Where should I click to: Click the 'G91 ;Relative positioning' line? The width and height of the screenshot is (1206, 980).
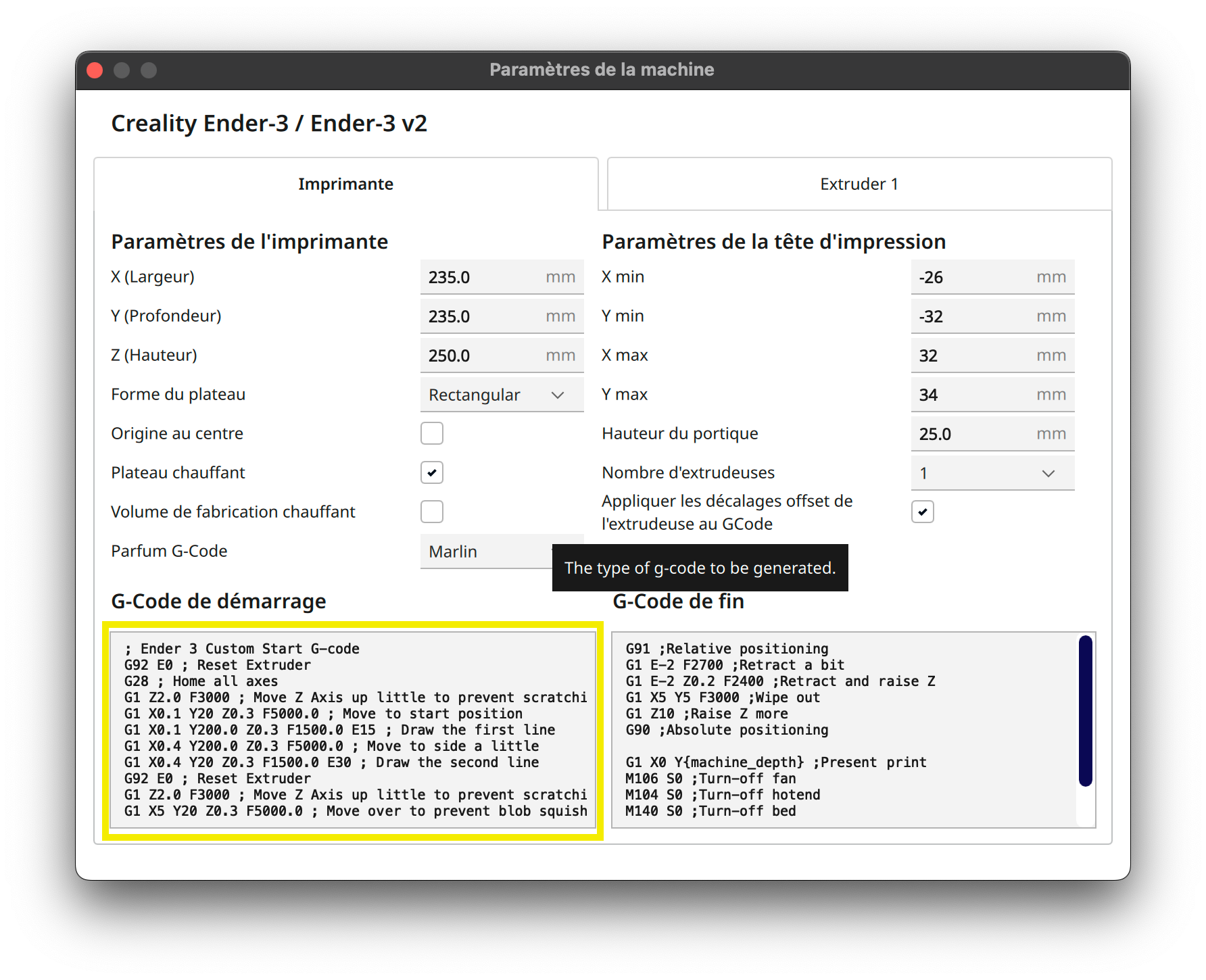pos(727,649)
